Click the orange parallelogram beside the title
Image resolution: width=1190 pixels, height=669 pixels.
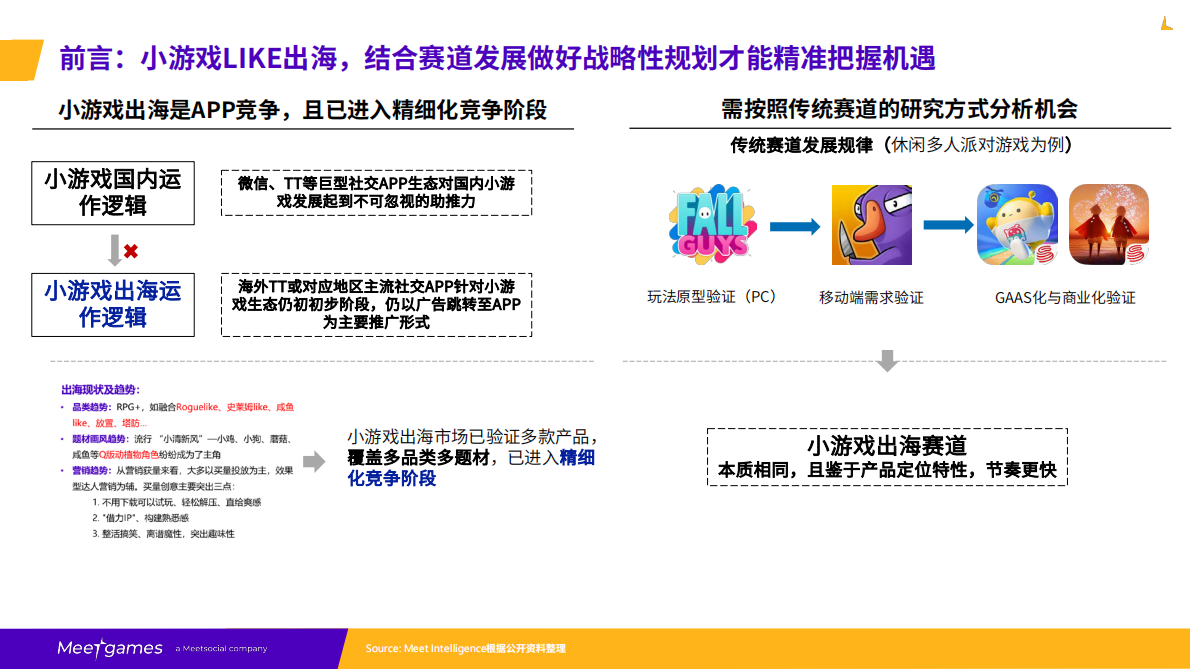[x=19, y=60]
